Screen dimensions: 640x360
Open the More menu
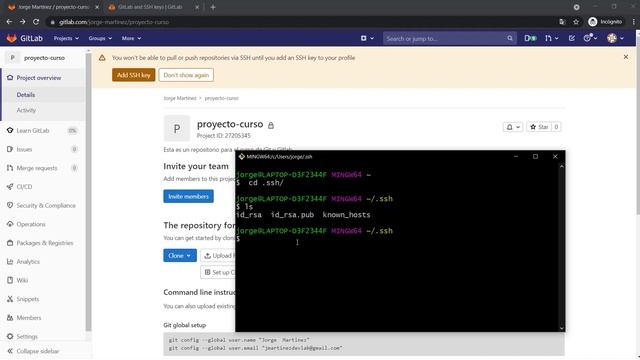[x=131, y=38]
